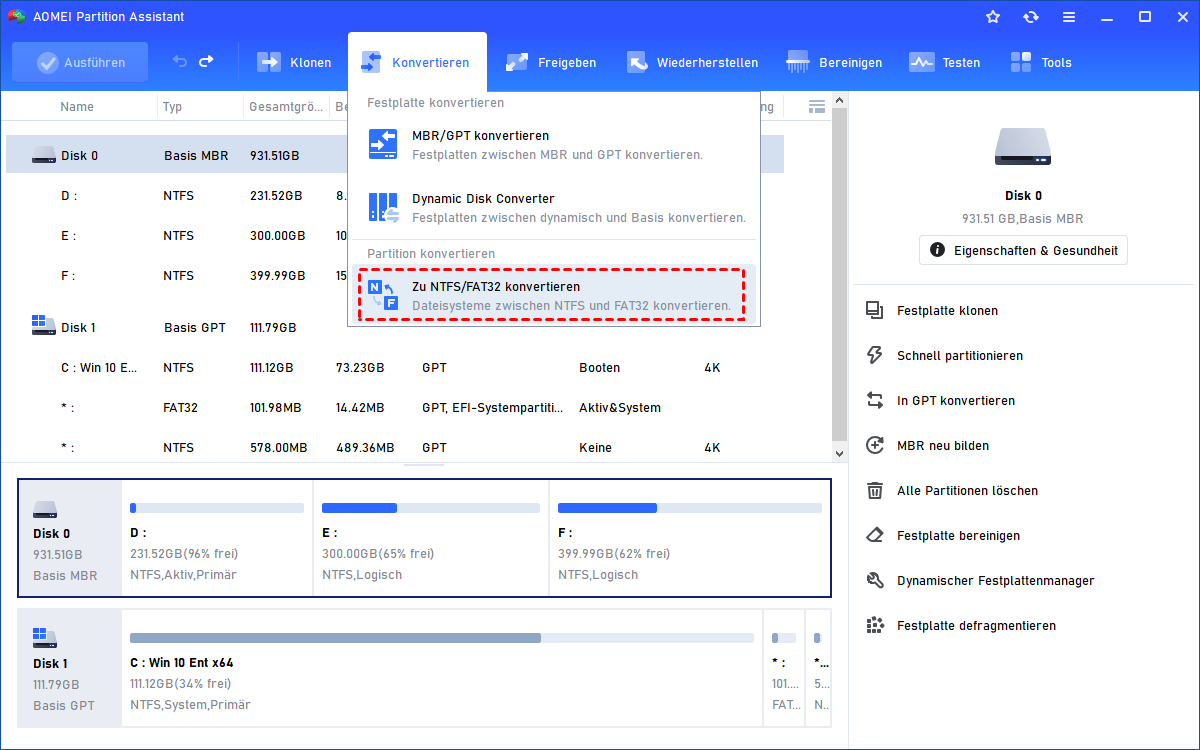1200x750 pixels.
Task: Select the FAT32 EFI partition row
Action: [x=395, y=408]
